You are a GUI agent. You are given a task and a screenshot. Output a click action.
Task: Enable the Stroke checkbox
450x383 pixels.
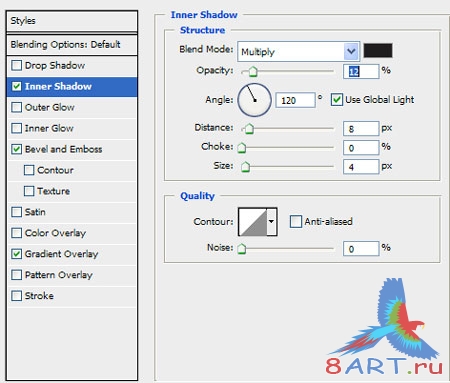16,296
